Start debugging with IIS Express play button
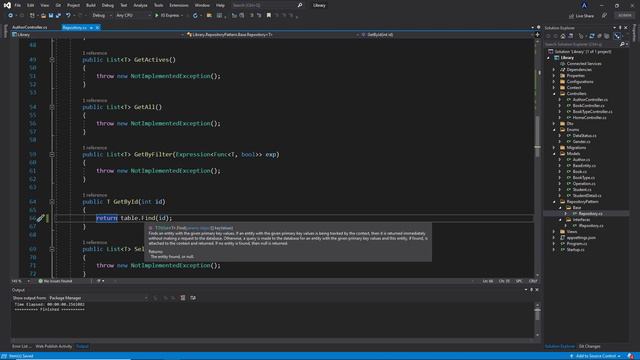 coord(156,16)
